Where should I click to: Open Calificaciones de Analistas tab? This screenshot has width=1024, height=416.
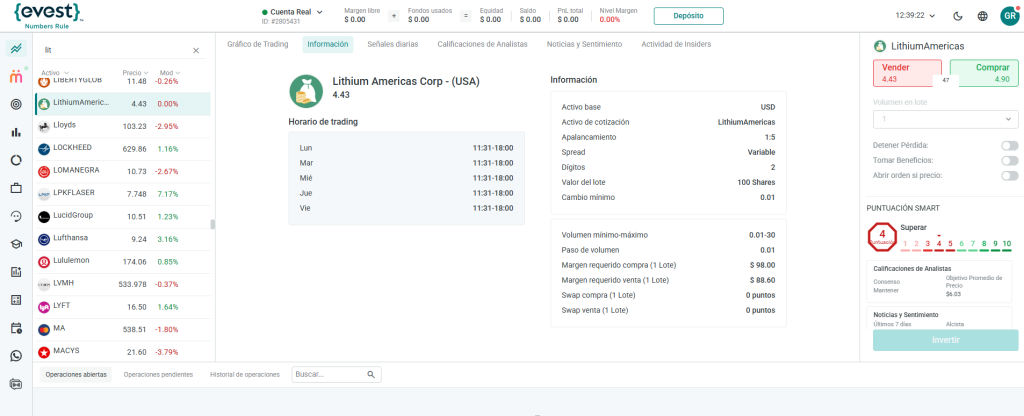point(482,44)
